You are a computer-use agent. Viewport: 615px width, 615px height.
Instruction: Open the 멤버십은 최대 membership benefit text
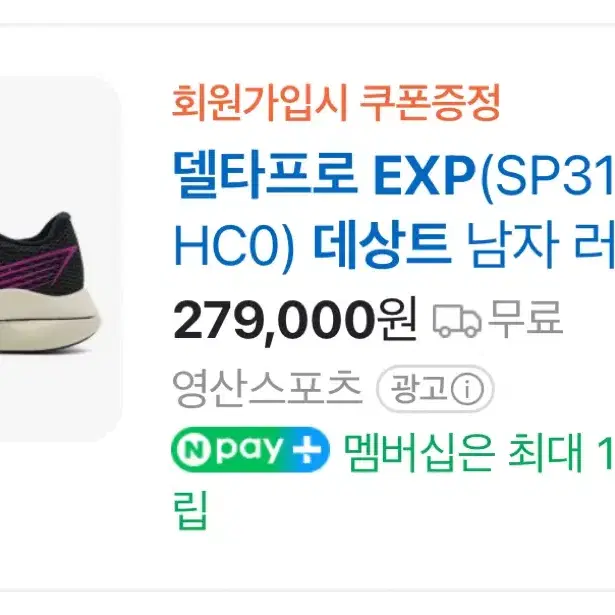pos(463,451)
